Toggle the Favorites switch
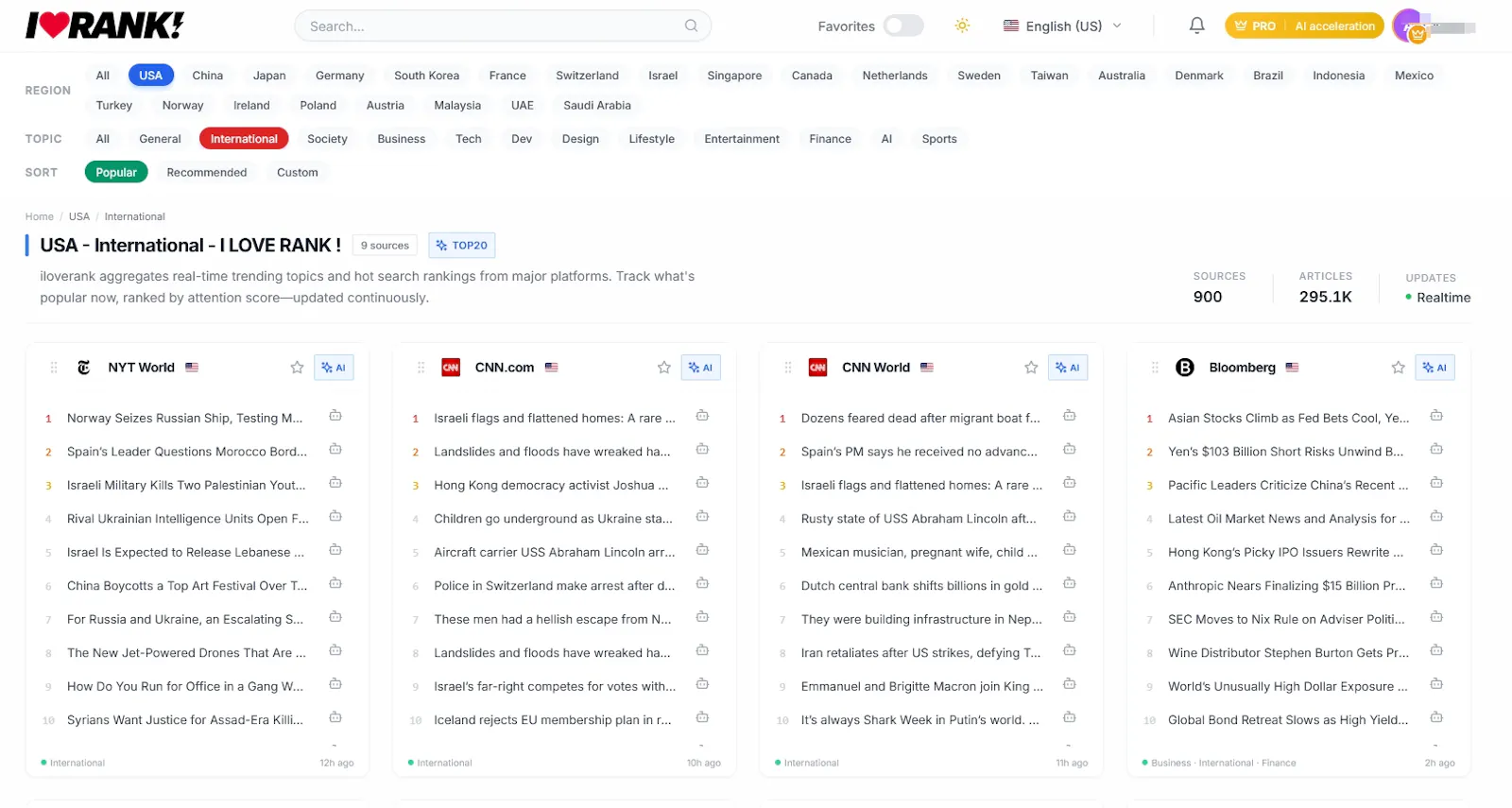The width and height of the screenshot is (1512, 808). pos(903,26)
